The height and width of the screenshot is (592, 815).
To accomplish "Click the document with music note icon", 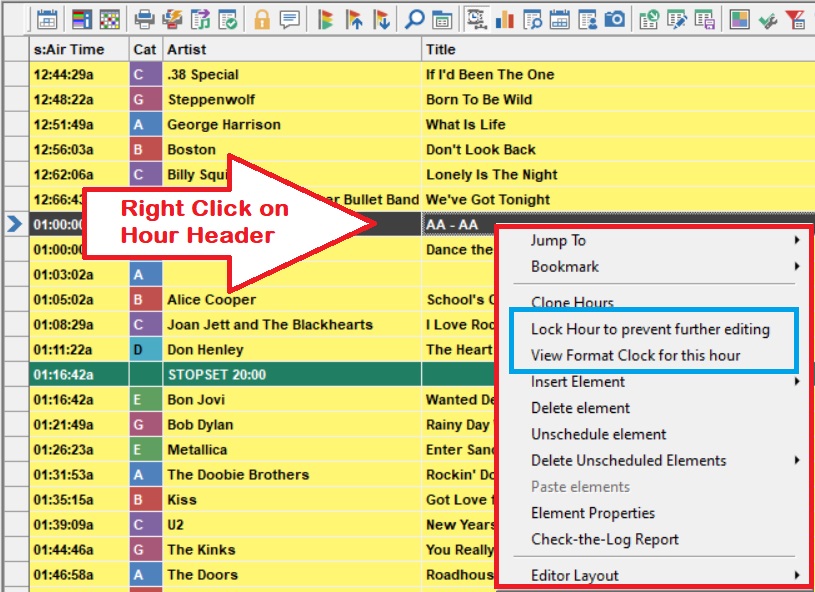I will coord(200,20).
